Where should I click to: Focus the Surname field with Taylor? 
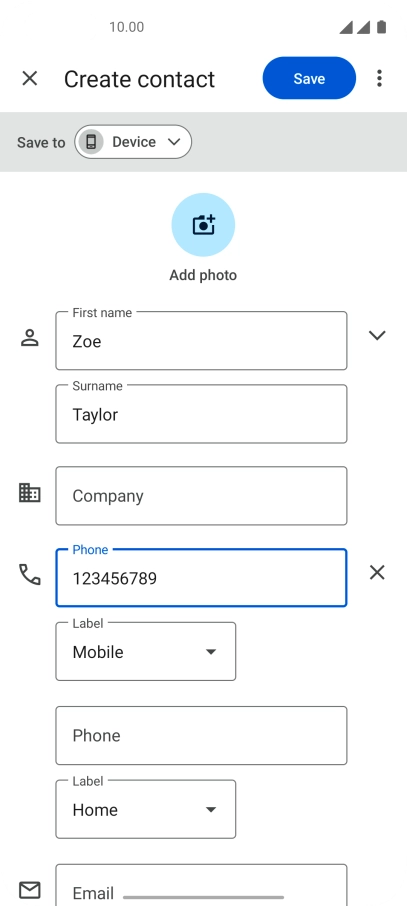click(x=201, y=414)
